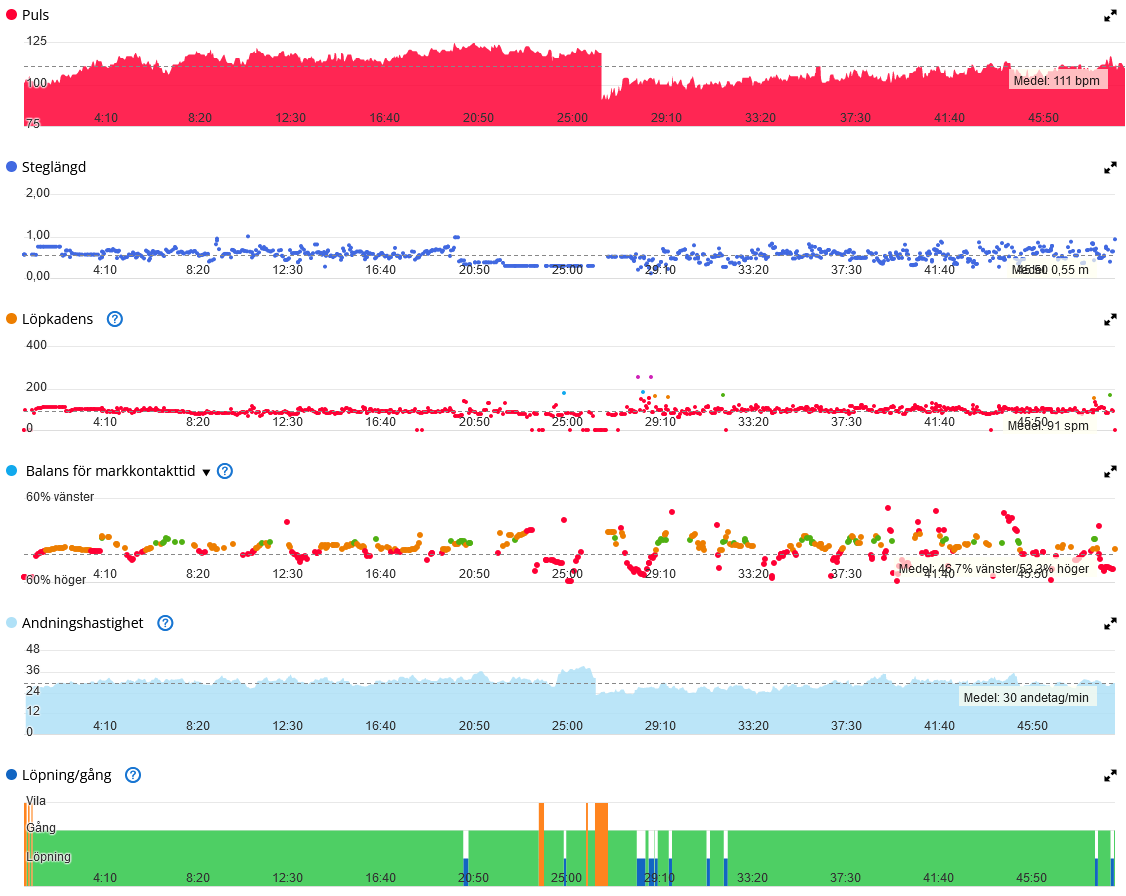
Task: Click the 41:40 time label in Löpning/gång chart
Action: [938, 878]
